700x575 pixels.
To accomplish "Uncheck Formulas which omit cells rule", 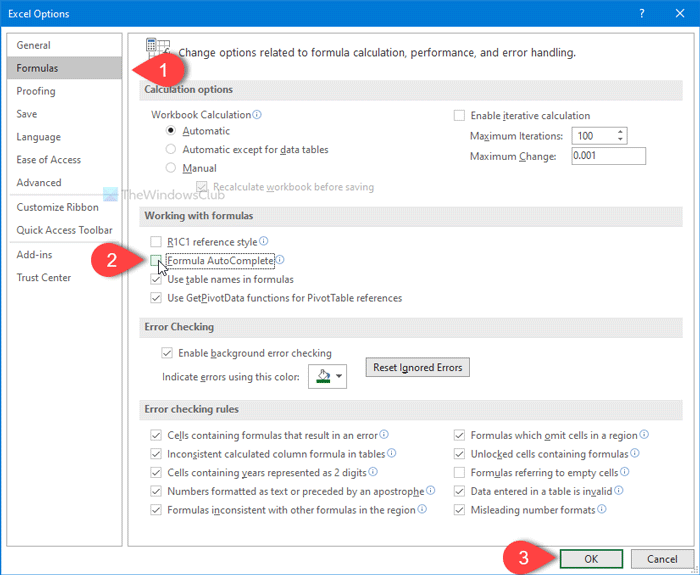I will (459, 435).
